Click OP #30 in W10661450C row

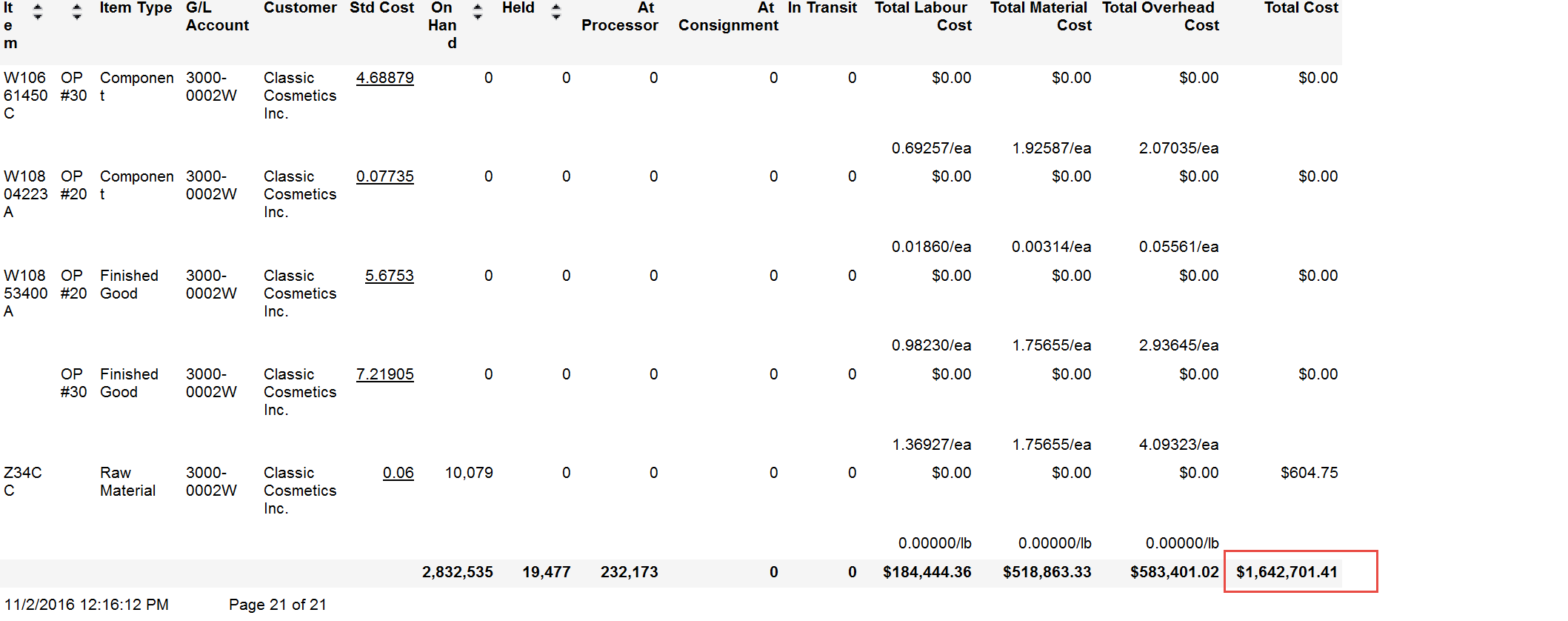[x=73, y=87]
